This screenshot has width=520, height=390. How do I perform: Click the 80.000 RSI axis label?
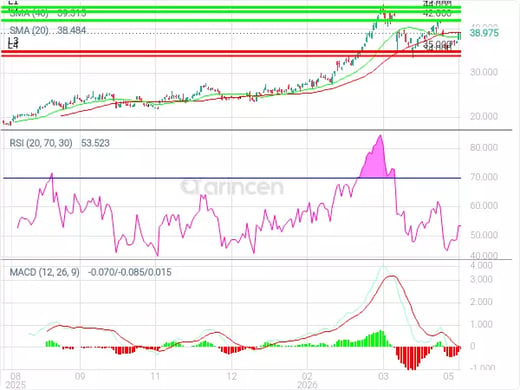(x=484, y=148)
